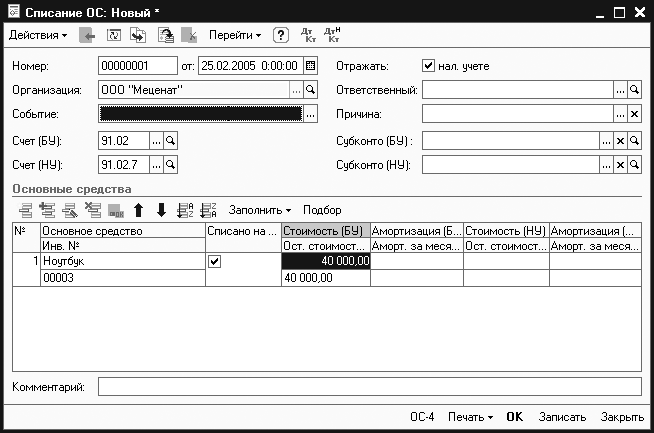
Task: Open selection for Ответственный field
Action: [x=620, y=90]
